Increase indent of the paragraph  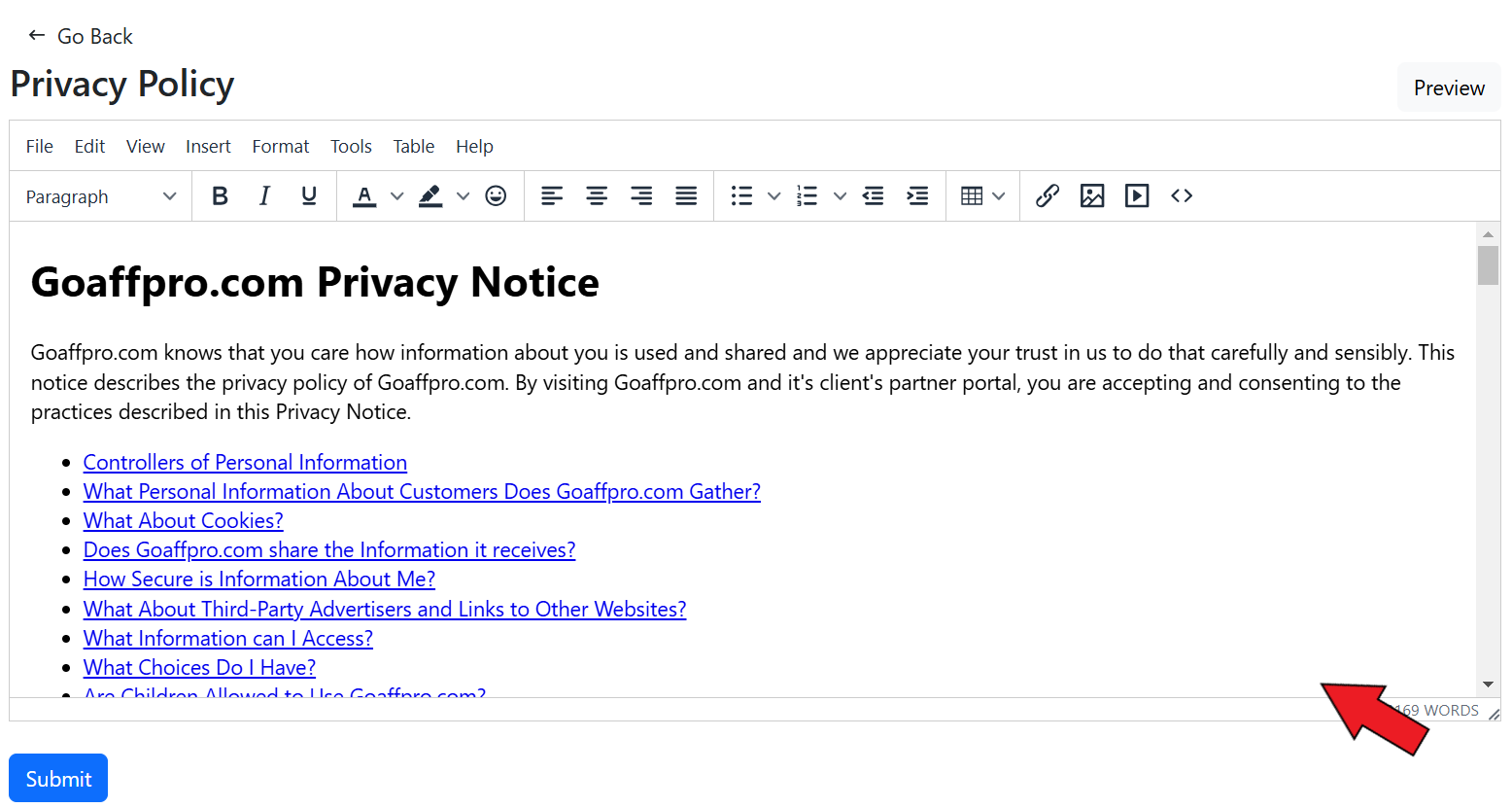917,196
